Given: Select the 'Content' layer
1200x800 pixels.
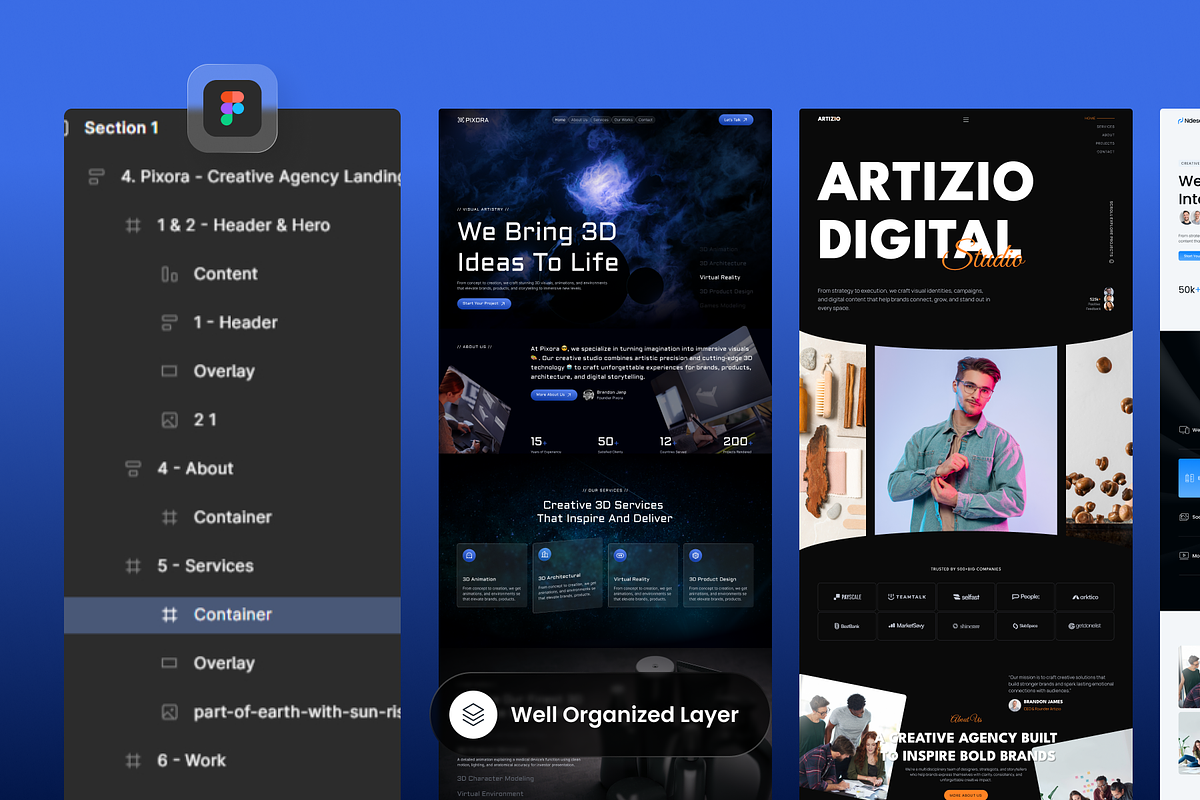Looking at the screenshot, I should (x=232, y=274).
